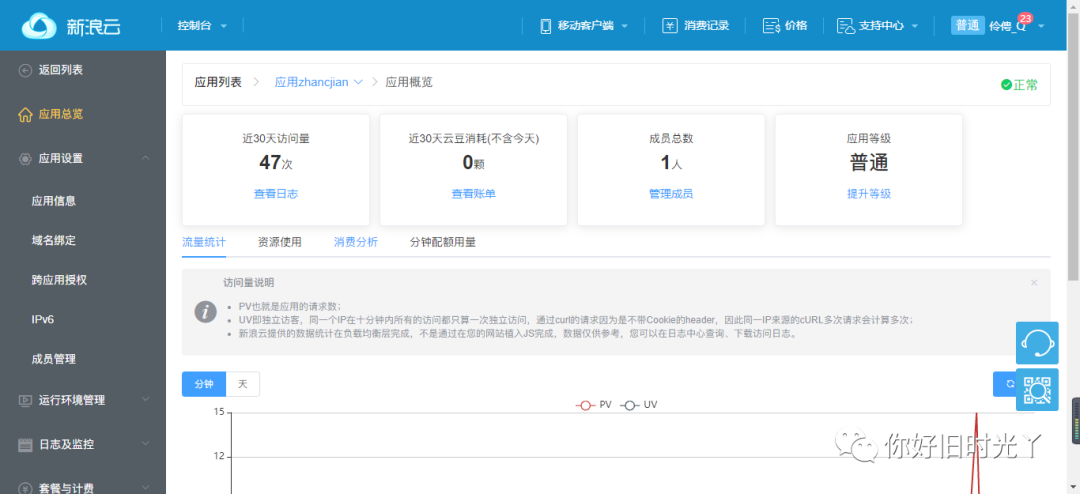Screen dimensions: 1080x494
Task: Click the gear icon beside 应用设置
Action: [x=25, y=158]
